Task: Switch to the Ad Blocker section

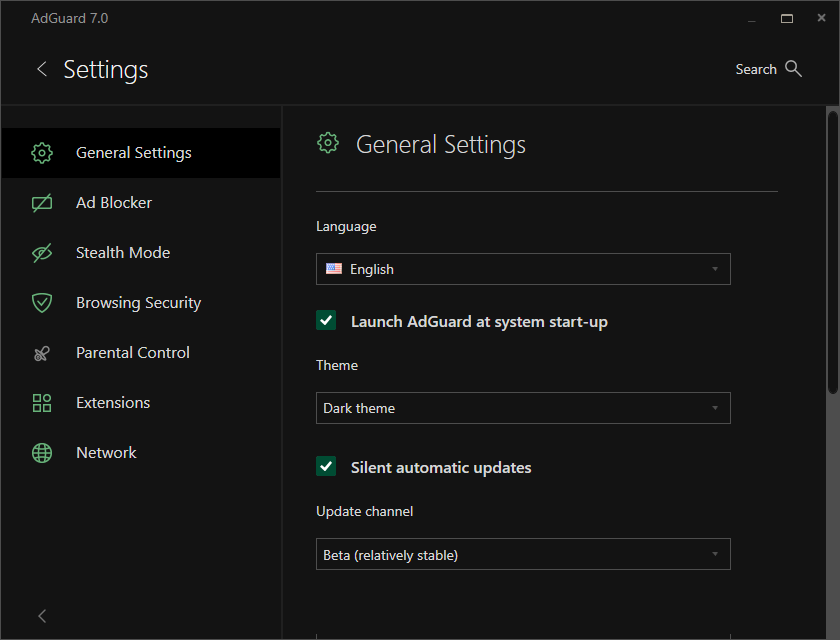Action: tap(114, 203)
